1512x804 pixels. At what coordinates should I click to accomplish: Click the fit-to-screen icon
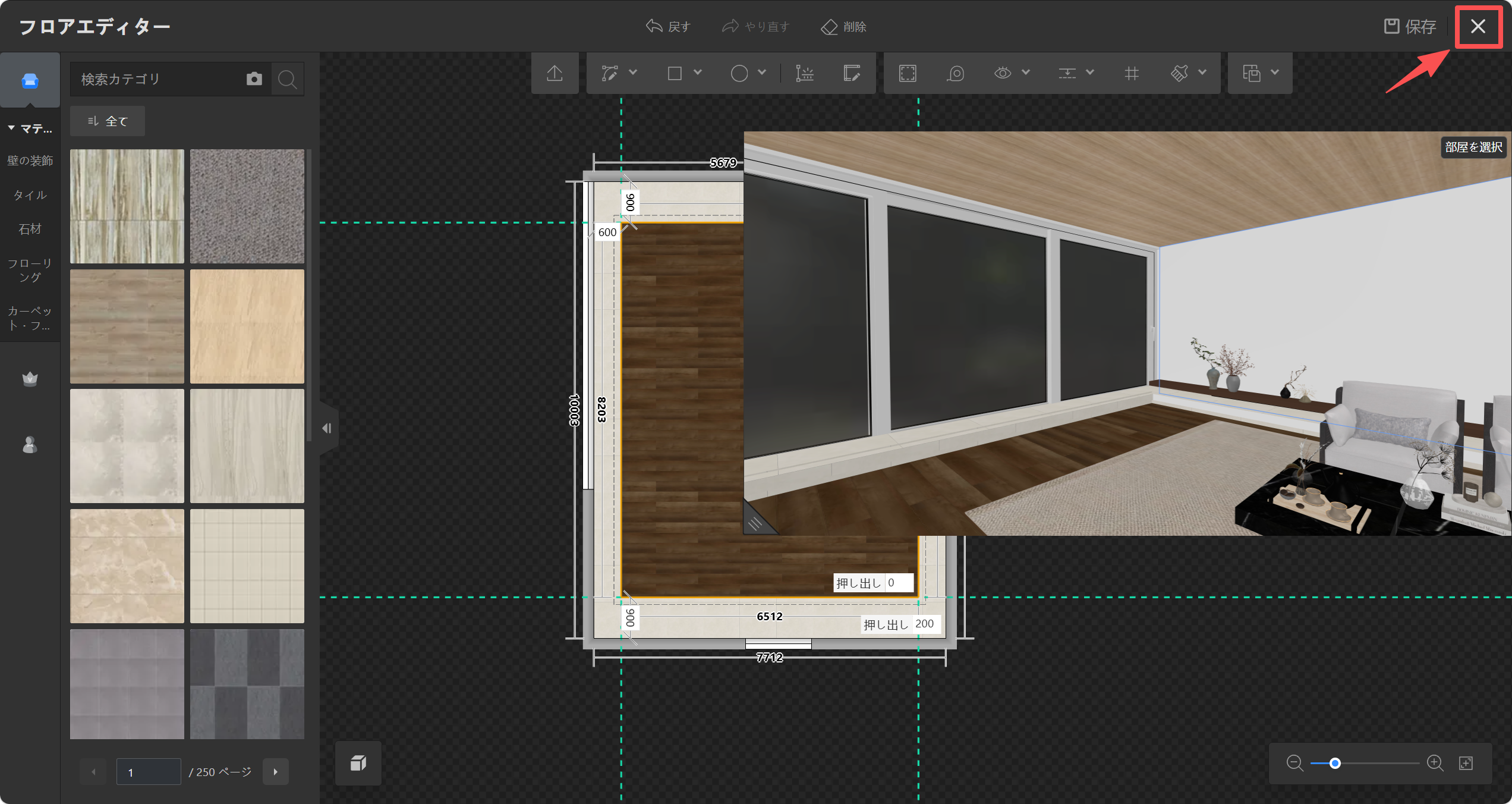tap(1466, 763)
